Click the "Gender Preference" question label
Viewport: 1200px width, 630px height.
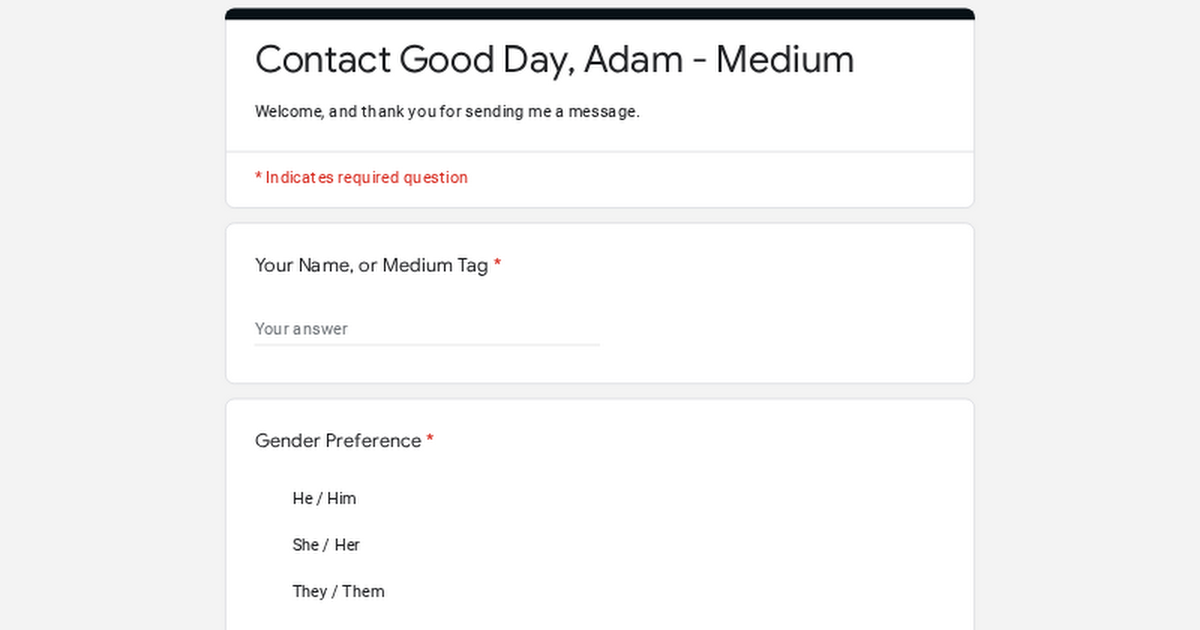tap(338, 441)
